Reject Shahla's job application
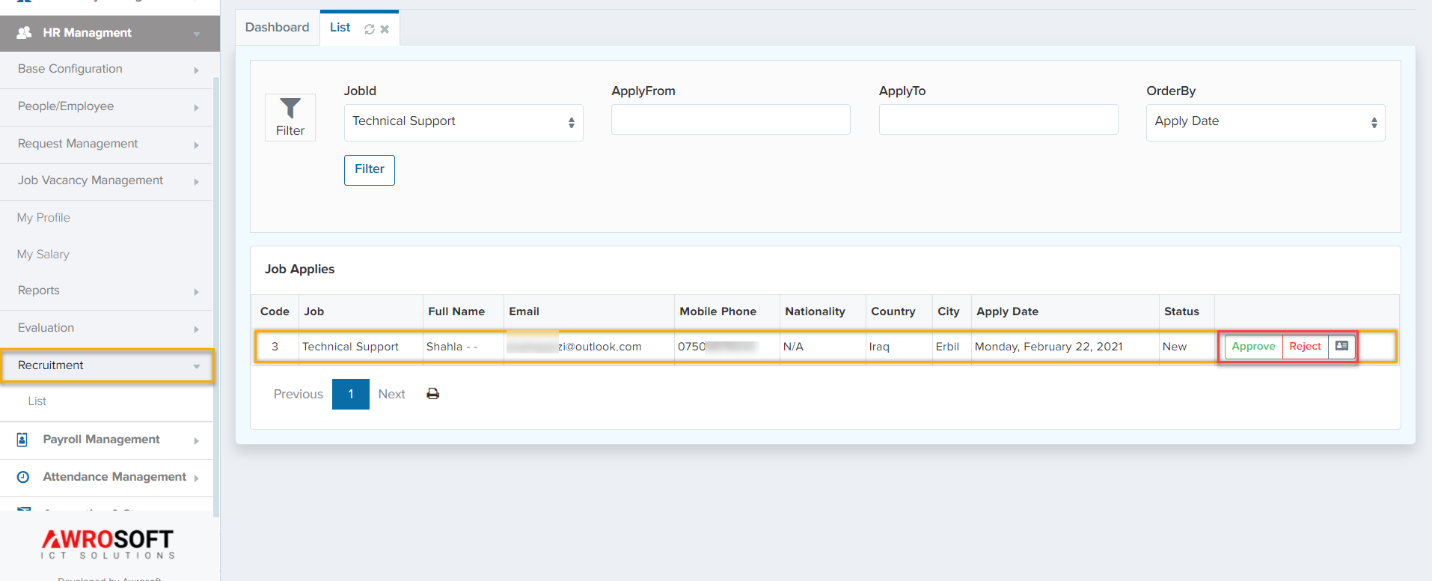Image resolution: width=1432 pixels, height=581 pixels. [x=1305, y=346]
